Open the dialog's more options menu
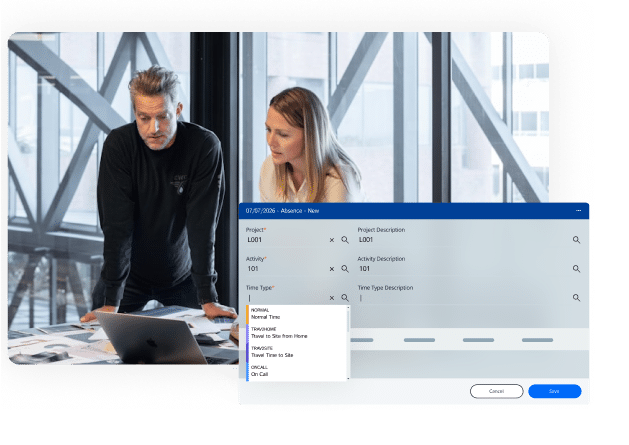 tap(578, 211)
